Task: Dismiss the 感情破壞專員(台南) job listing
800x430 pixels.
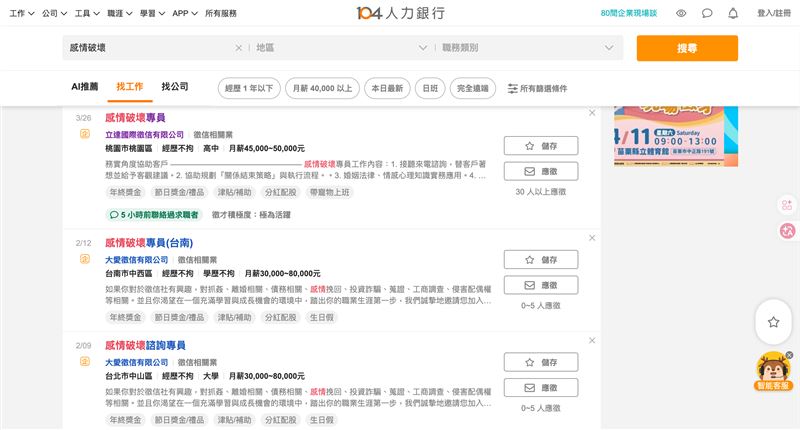Action: pyautogui.click(x=591, y=238)
